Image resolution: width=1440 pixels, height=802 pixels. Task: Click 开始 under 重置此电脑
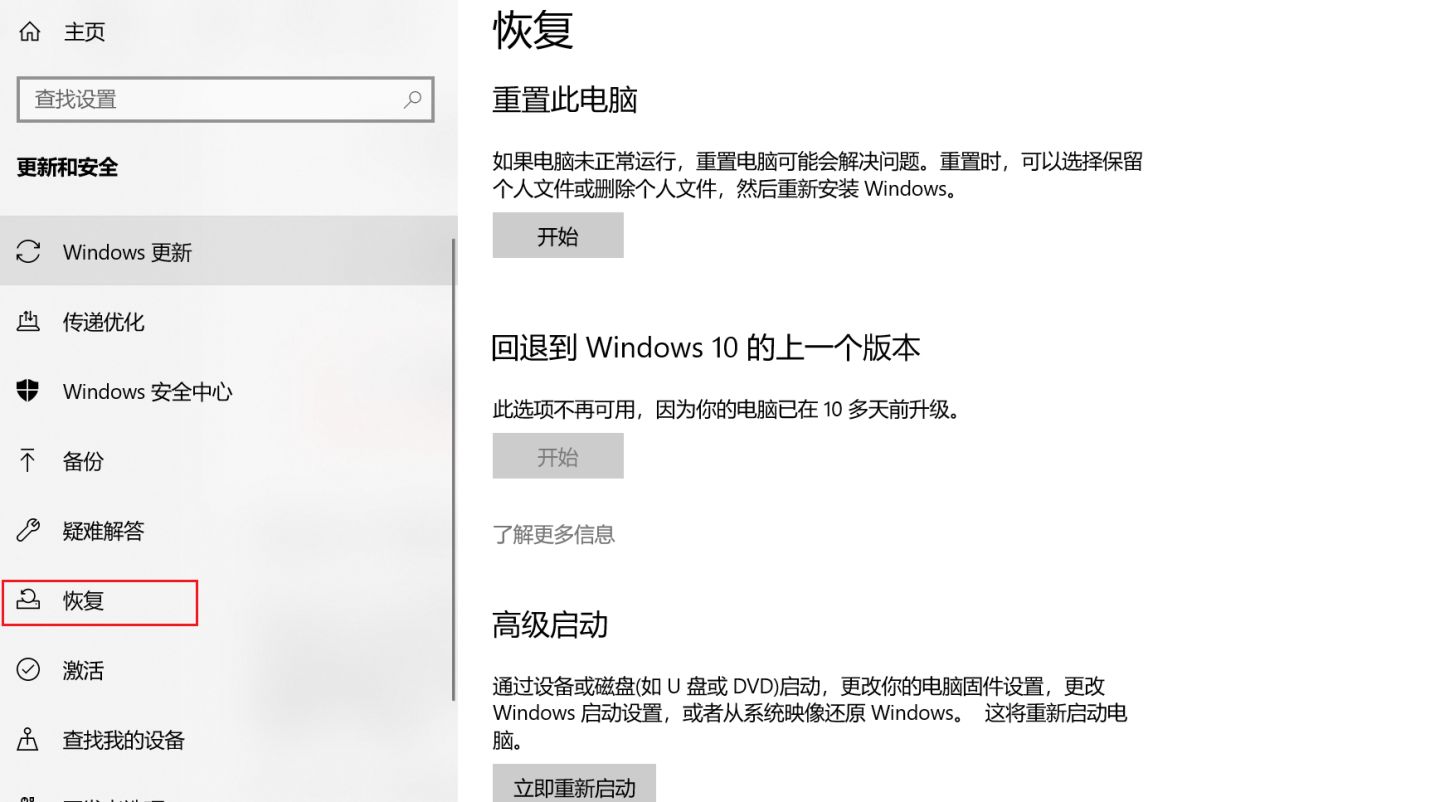557,235
